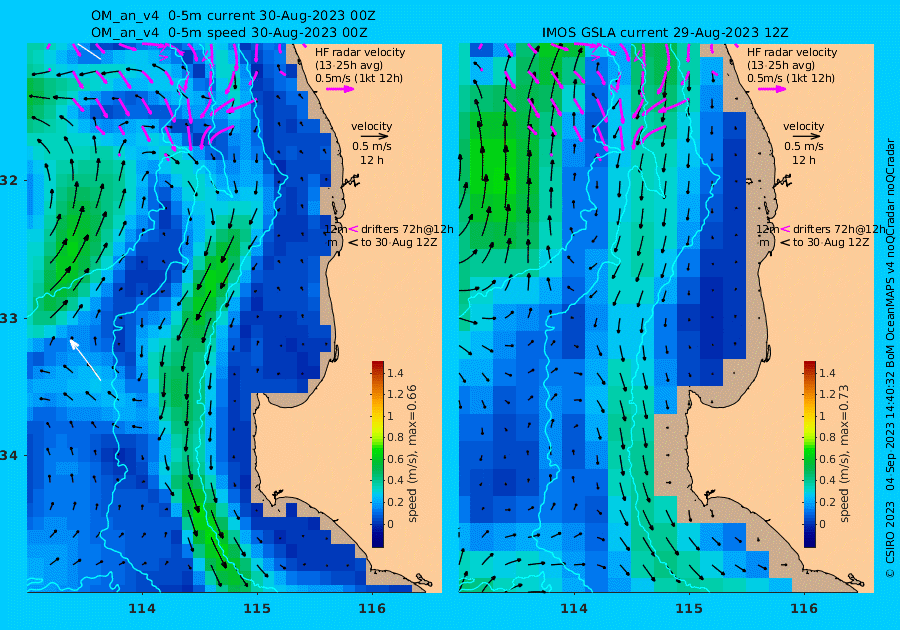Click 'to 30 Aug 12Z' in IMOS GSLA panel
The image size is (900, 630).
[831, 242]
